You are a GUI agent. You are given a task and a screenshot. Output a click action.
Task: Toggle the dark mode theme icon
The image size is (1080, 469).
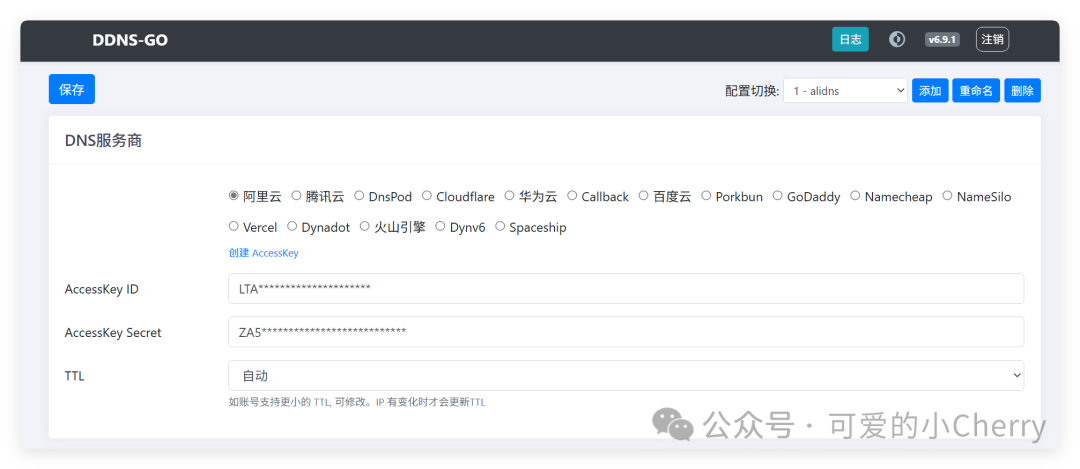896,39
